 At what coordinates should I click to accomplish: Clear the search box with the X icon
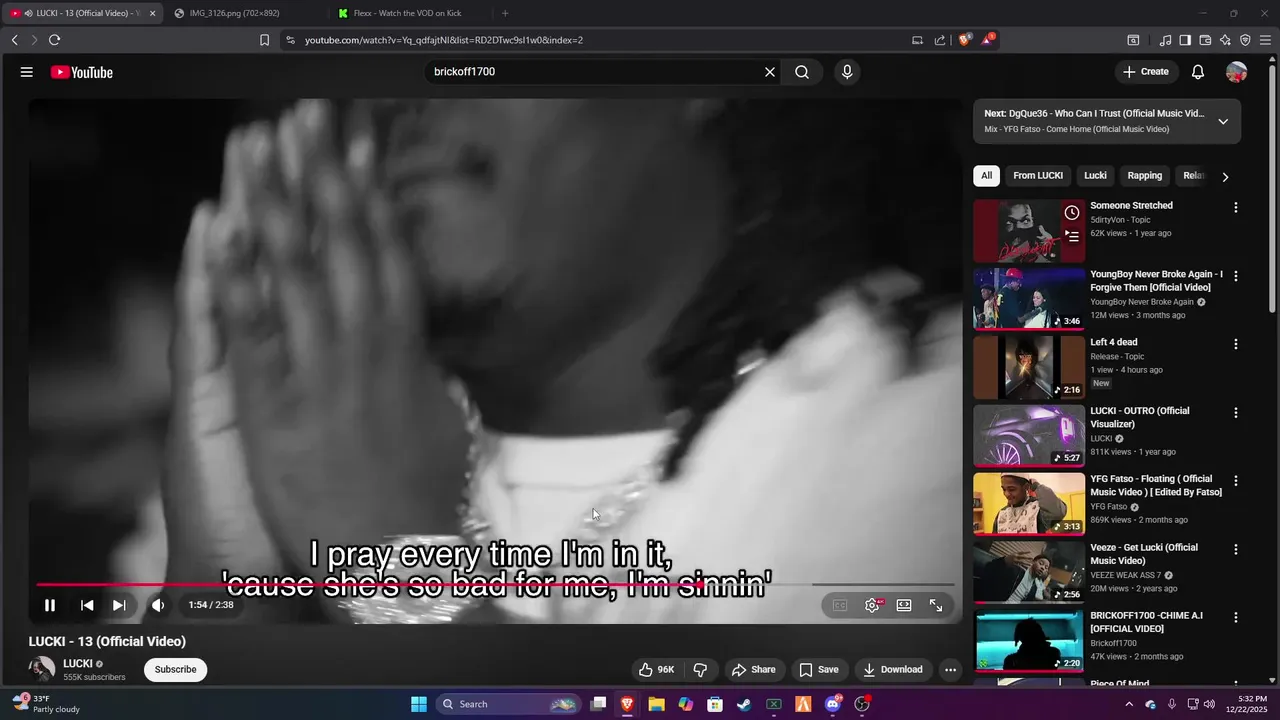pos(770,72)
